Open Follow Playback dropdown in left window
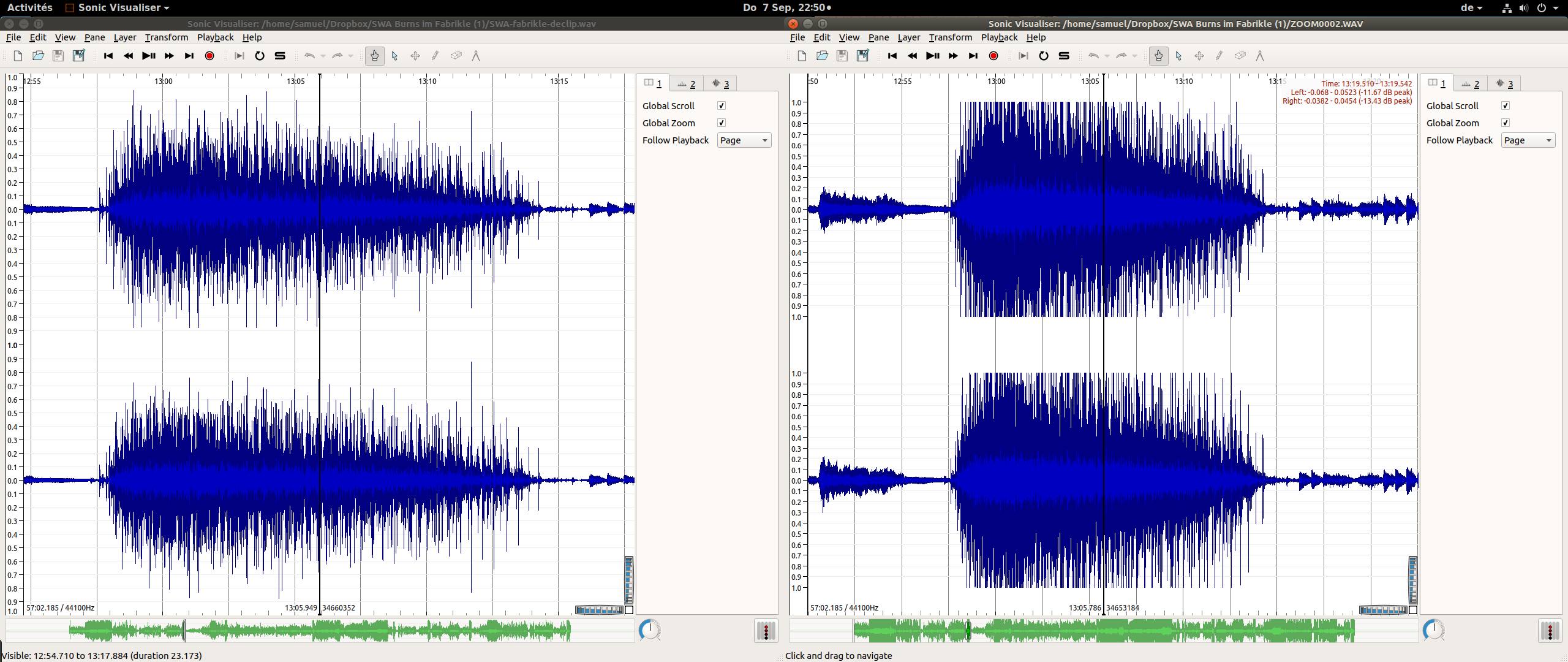 pos(744,140)
